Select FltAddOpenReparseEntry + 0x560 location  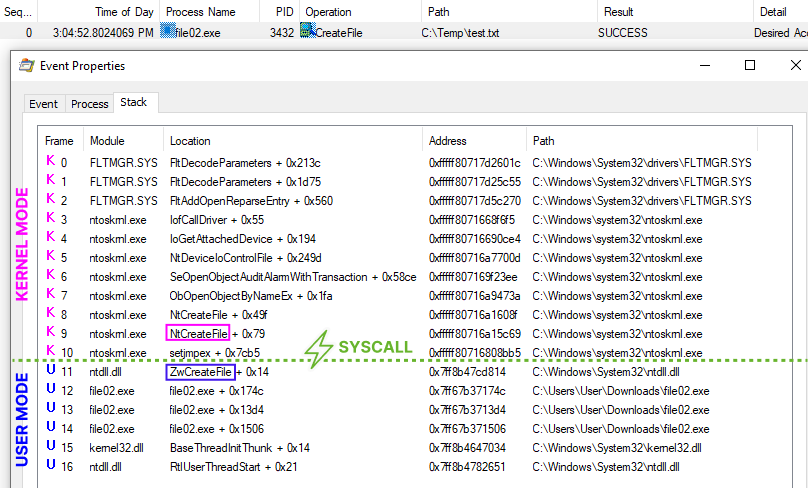pos(251,201)
